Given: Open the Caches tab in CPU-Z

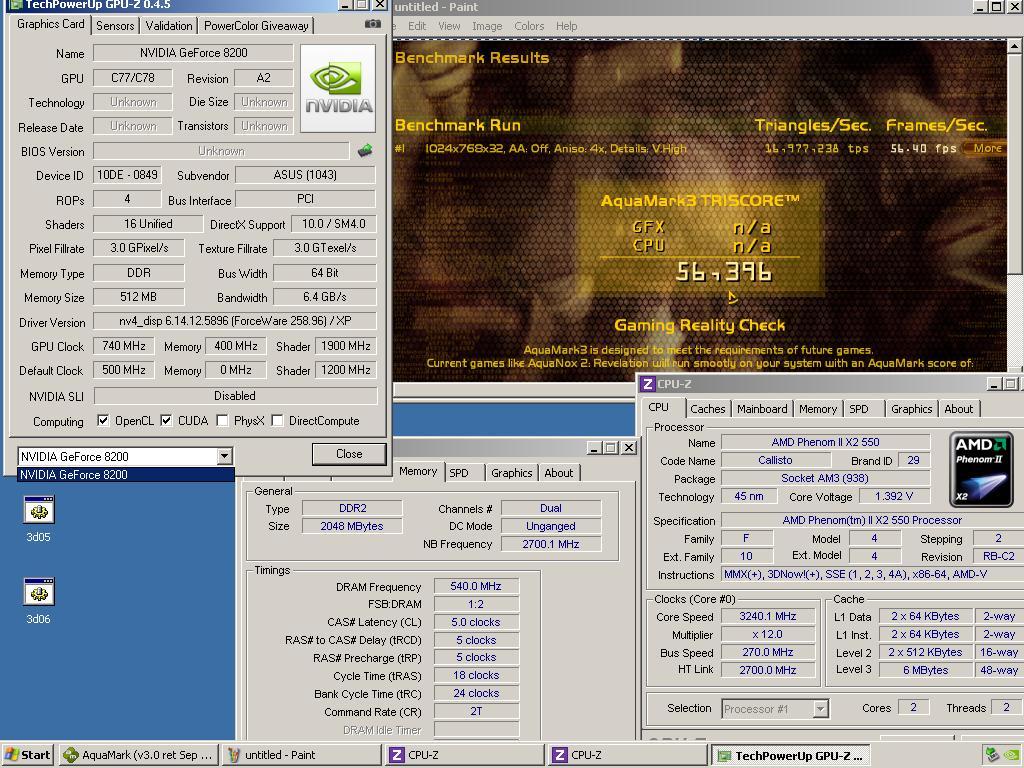Looking at the screenshot, I should (707, 409).
